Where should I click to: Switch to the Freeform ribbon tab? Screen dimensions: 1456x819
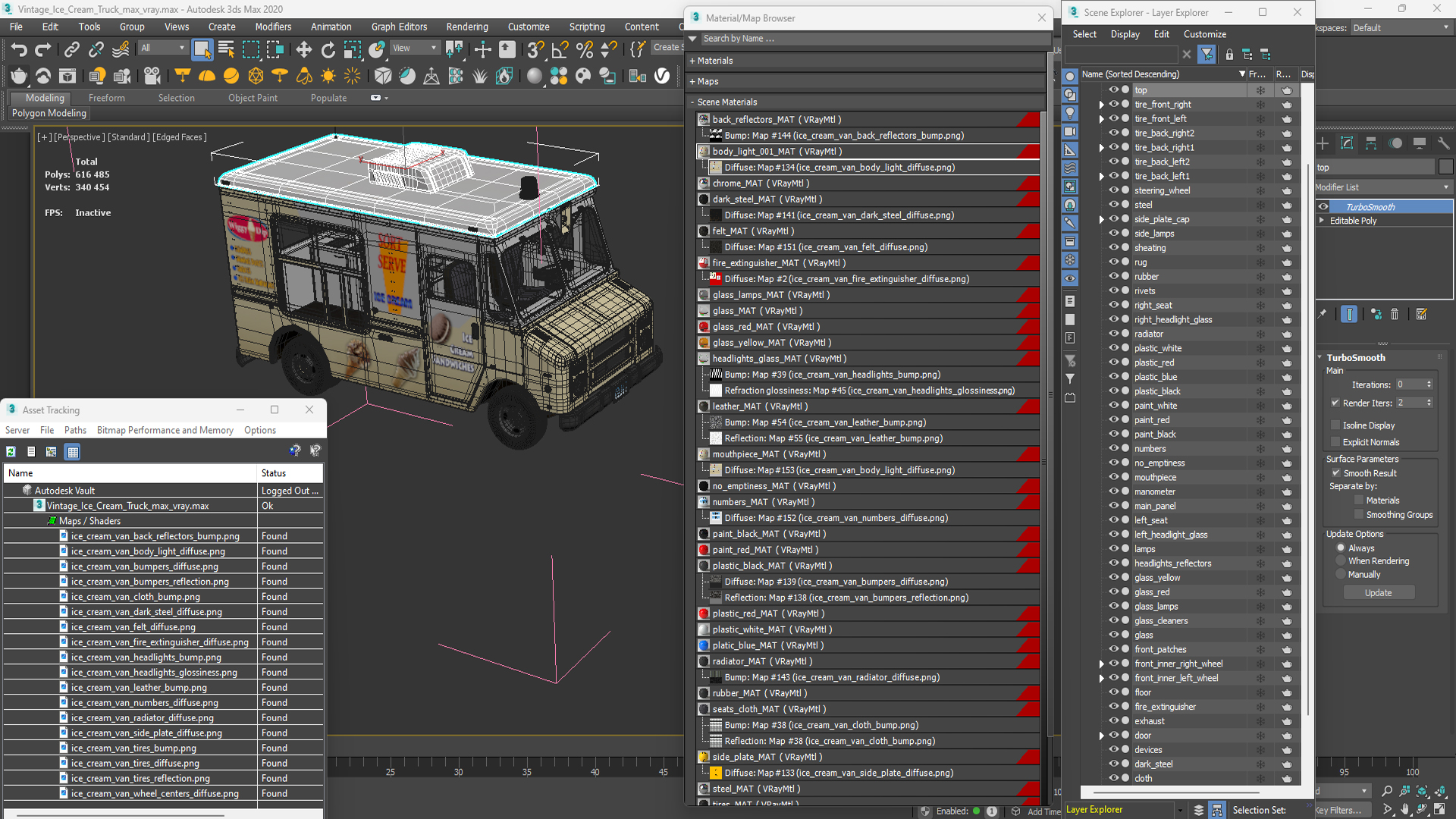tap(106, 98)
